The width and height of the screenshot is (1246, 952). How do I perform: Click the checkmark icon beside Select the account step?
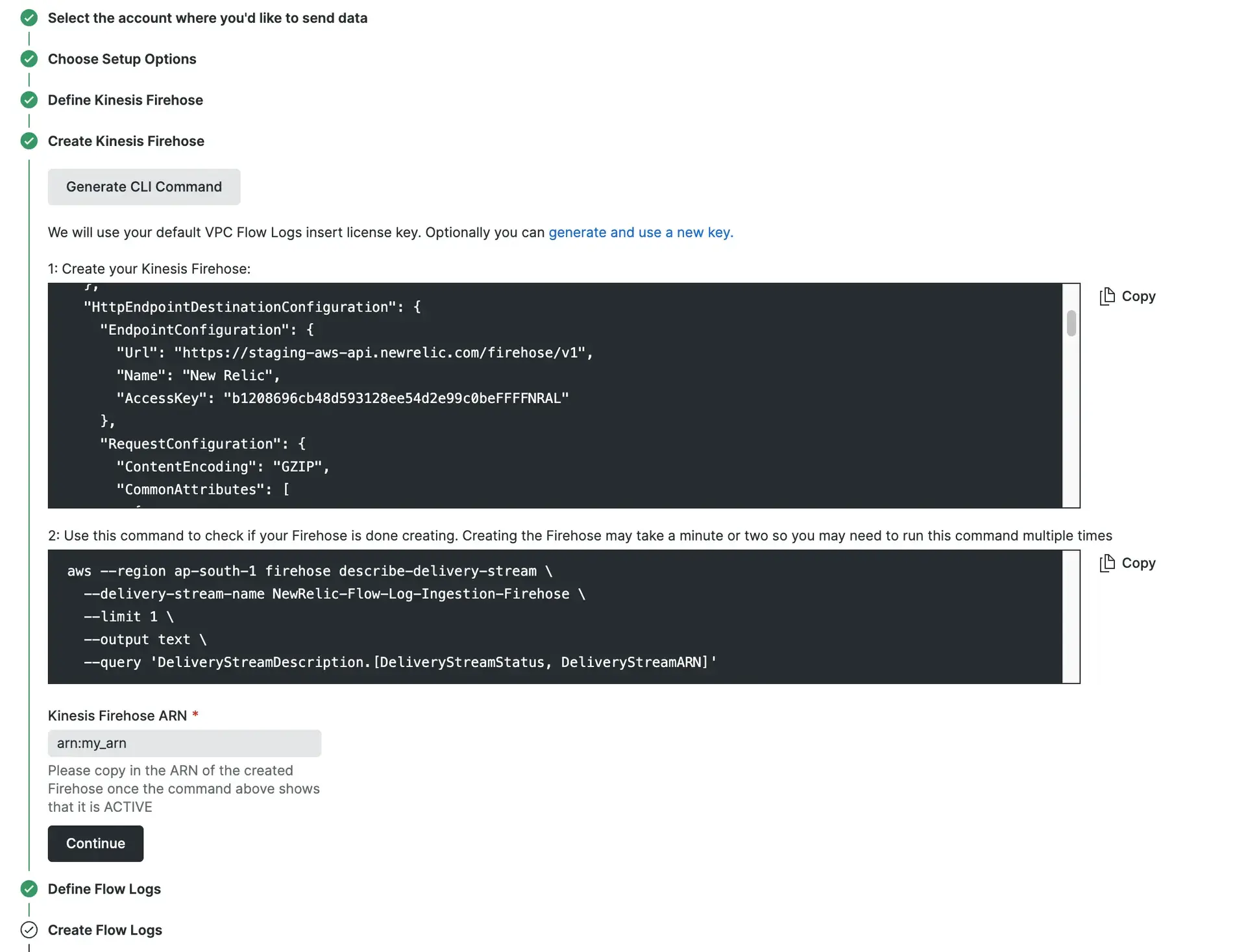point(29,18)
